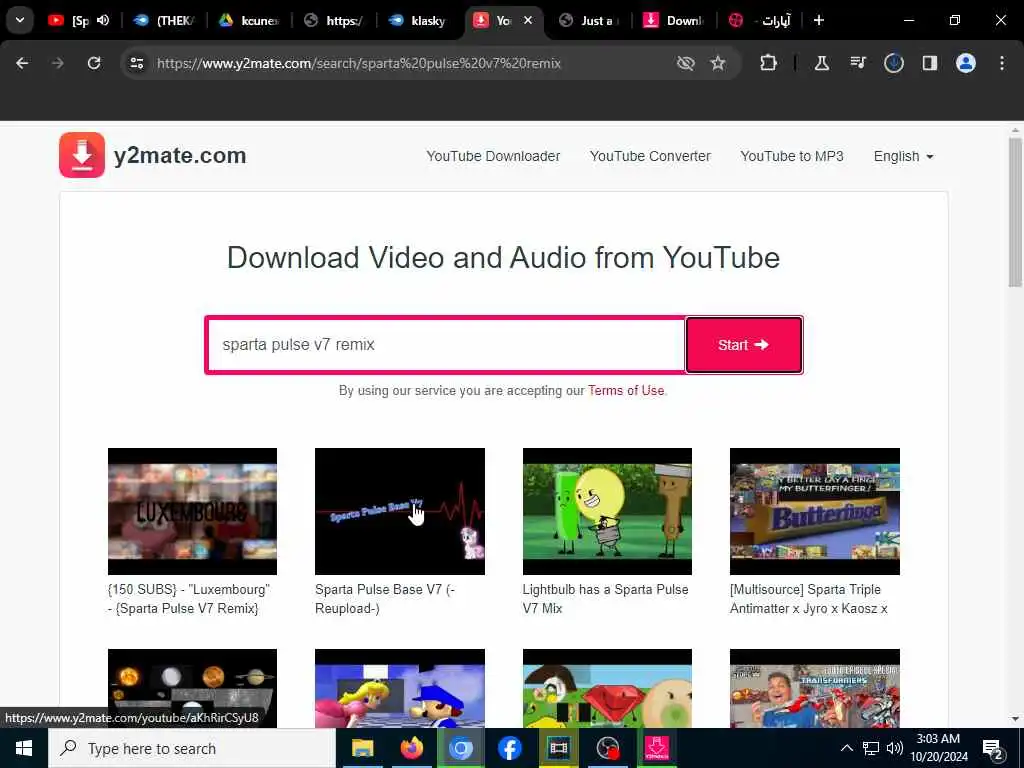Open the Transformers video thumbnail
Viewport: 1024px width, 768px height.
tap(815, 688)
